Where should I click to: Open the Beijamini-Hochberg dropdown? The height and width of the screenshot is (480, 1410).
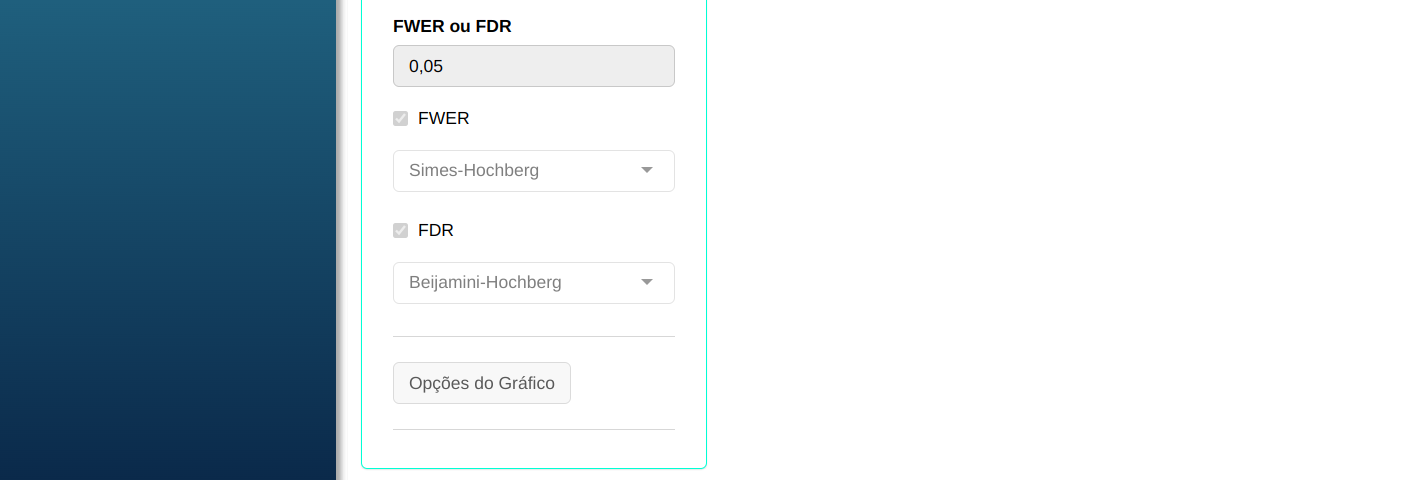click(x=533, y=283)
